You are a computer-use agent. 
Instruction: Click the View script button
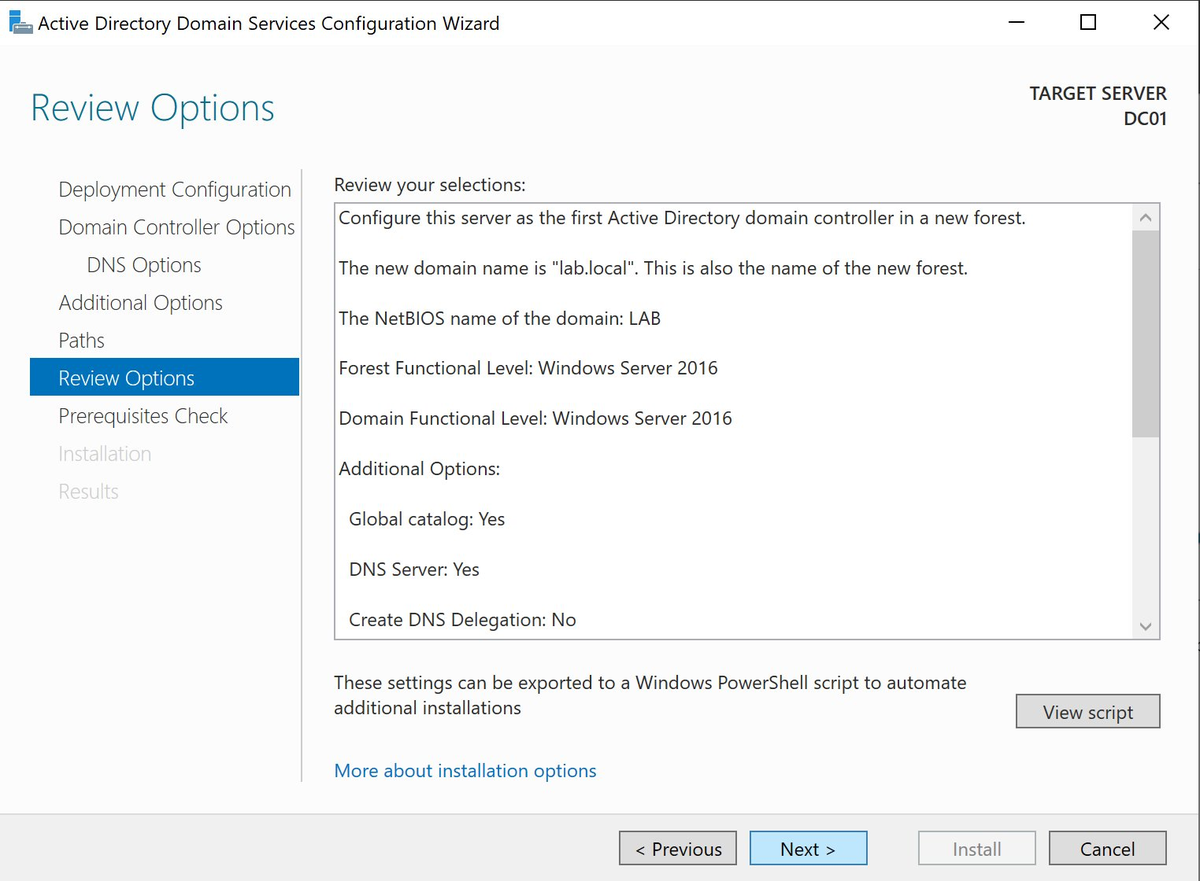[x=1087, y=711]
